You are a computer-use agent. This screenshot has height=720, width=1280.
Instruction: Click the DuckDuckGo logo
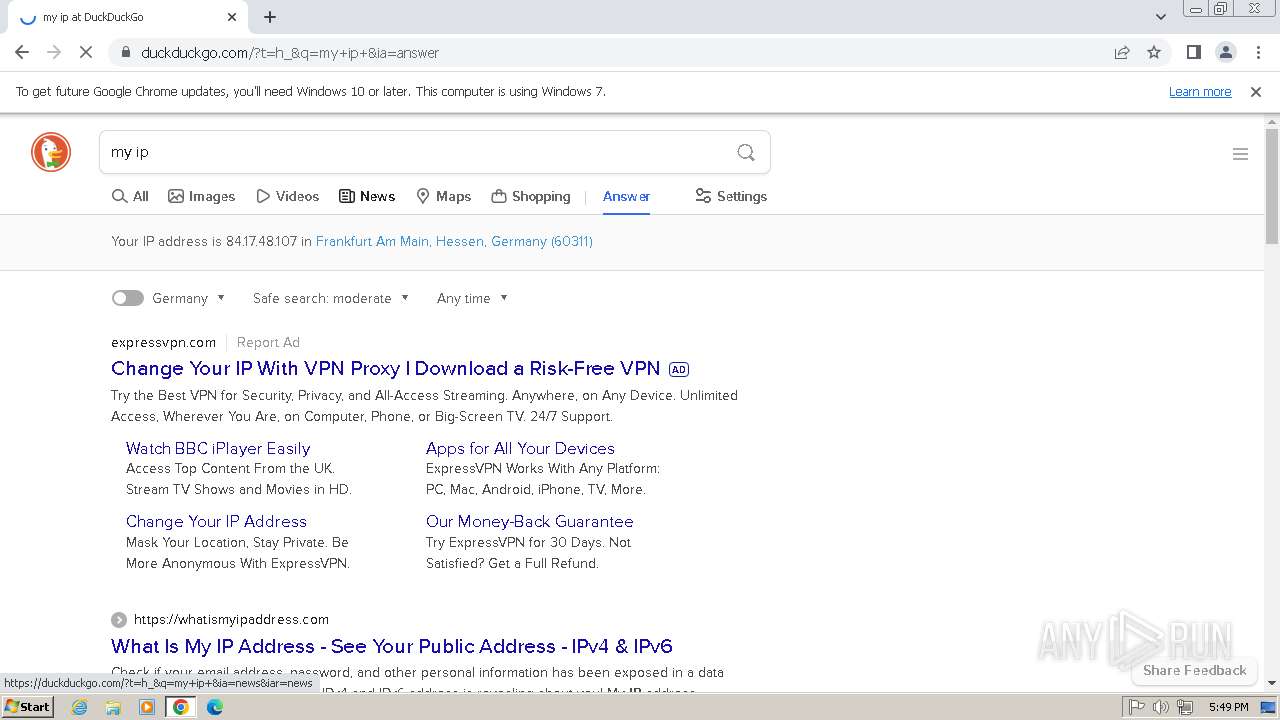(51, 152)
